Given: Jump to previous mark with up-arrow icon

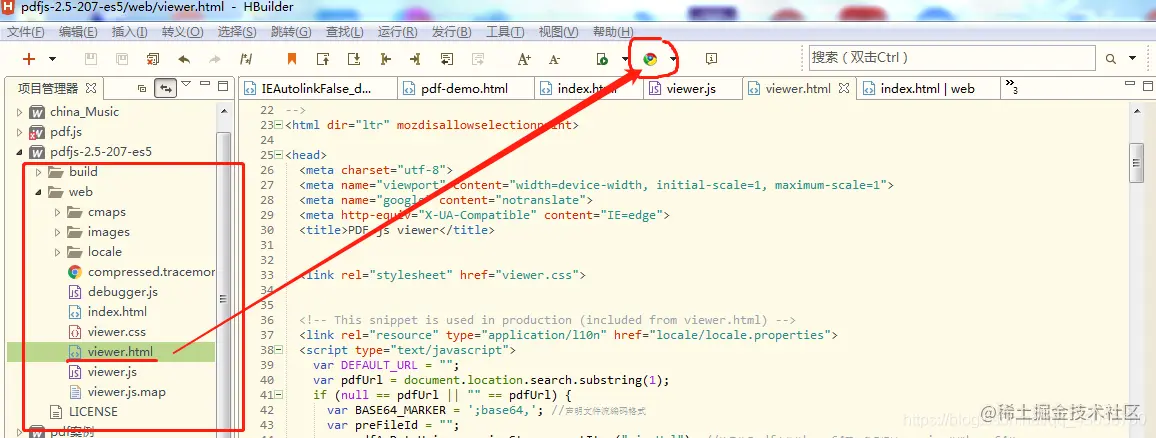Looking at the screenshot, I should 322,59.
